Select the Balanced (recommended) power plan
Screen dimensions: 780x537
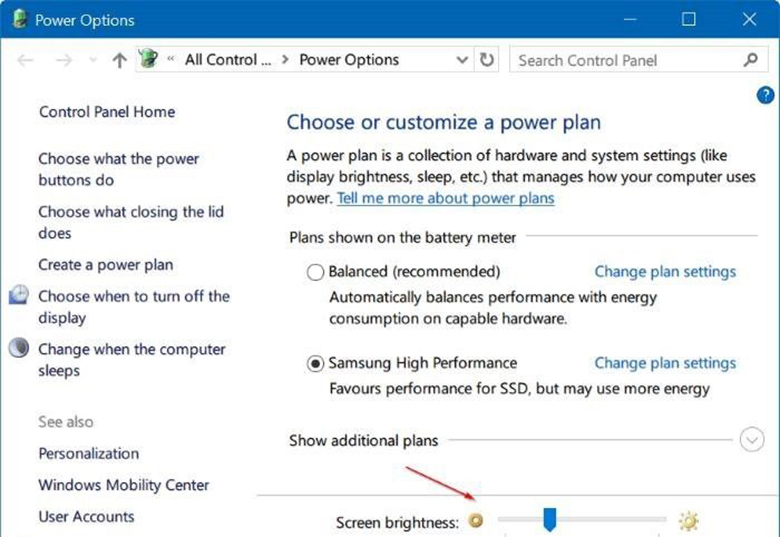316,272
